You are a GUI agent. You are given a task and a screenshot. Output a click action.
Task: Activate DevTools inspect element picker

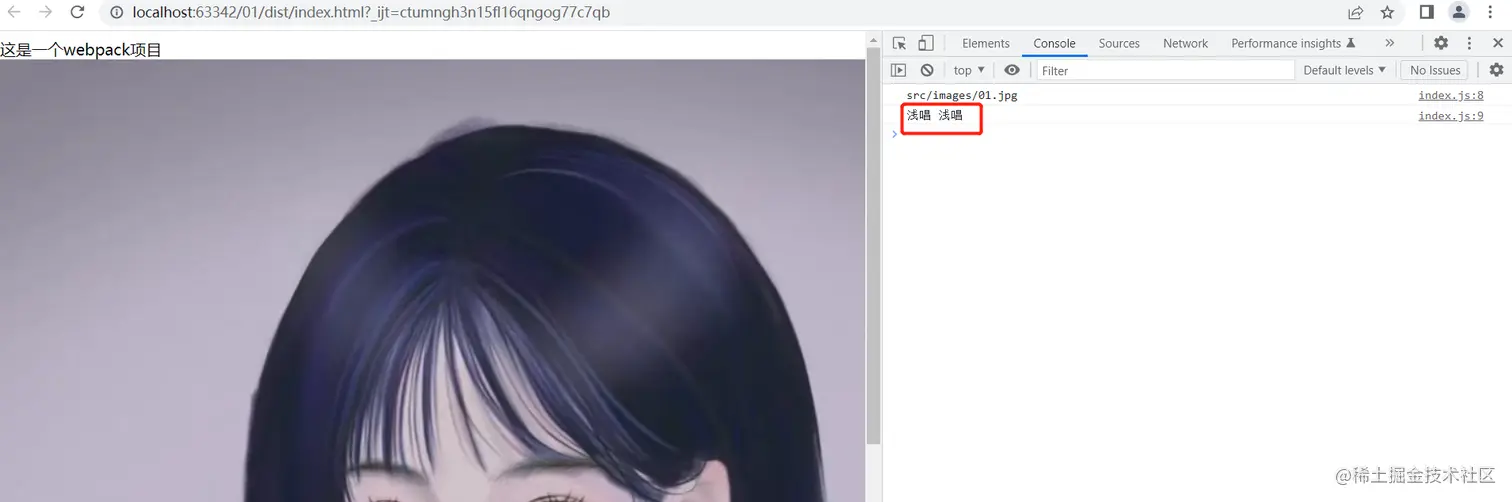coord(899,43)
